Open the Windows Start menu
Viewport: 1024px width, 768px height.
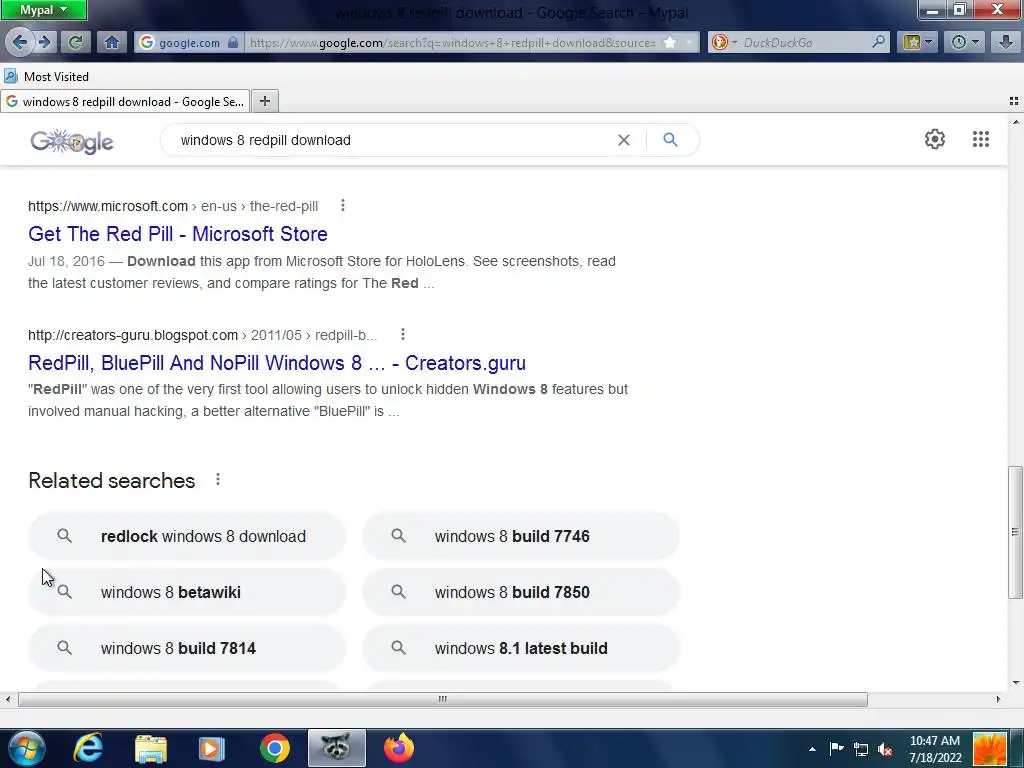click(26, 748)
